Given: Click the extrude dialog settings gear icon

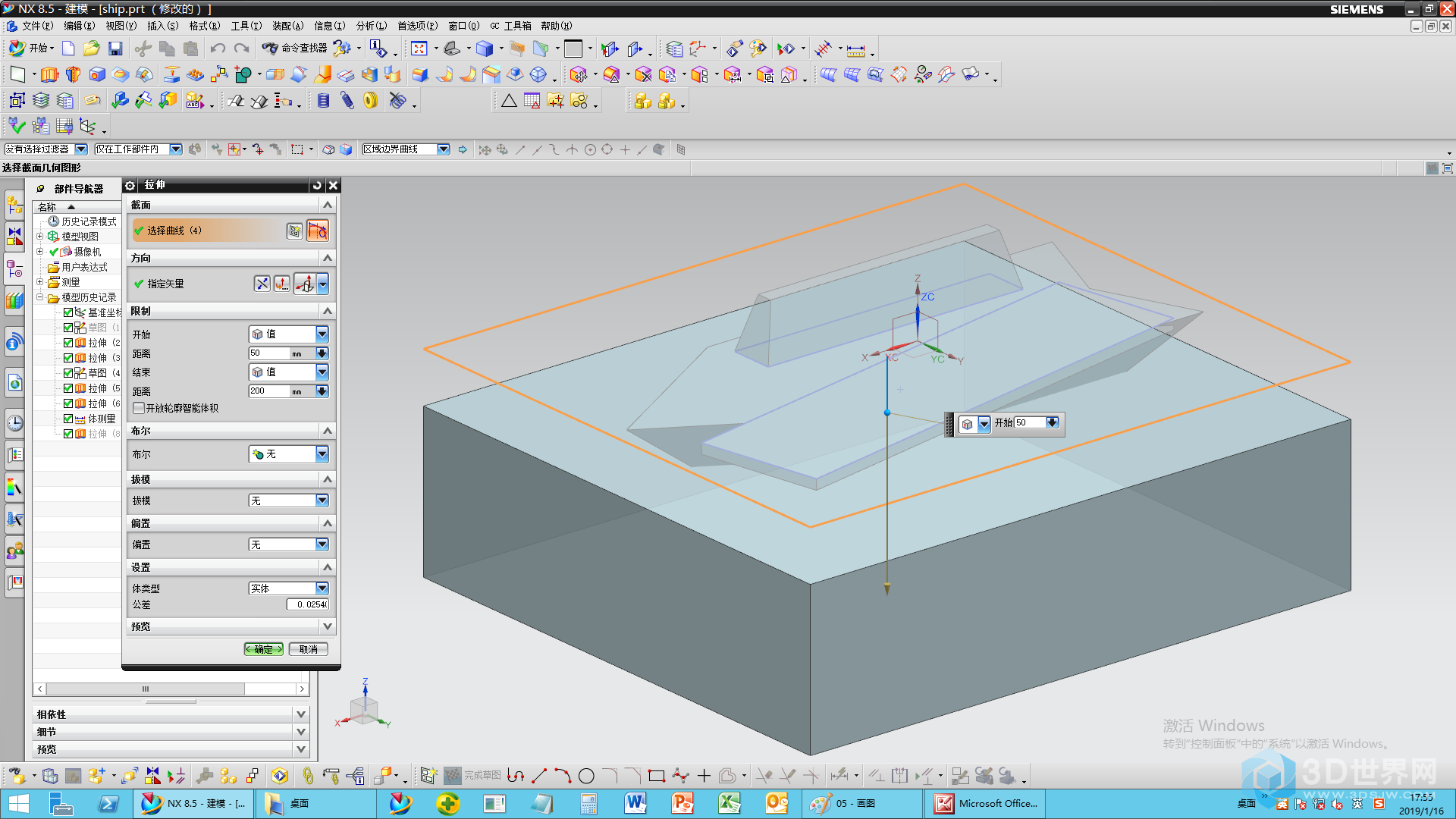Looking at the screenshot, I should pos(130,185).
